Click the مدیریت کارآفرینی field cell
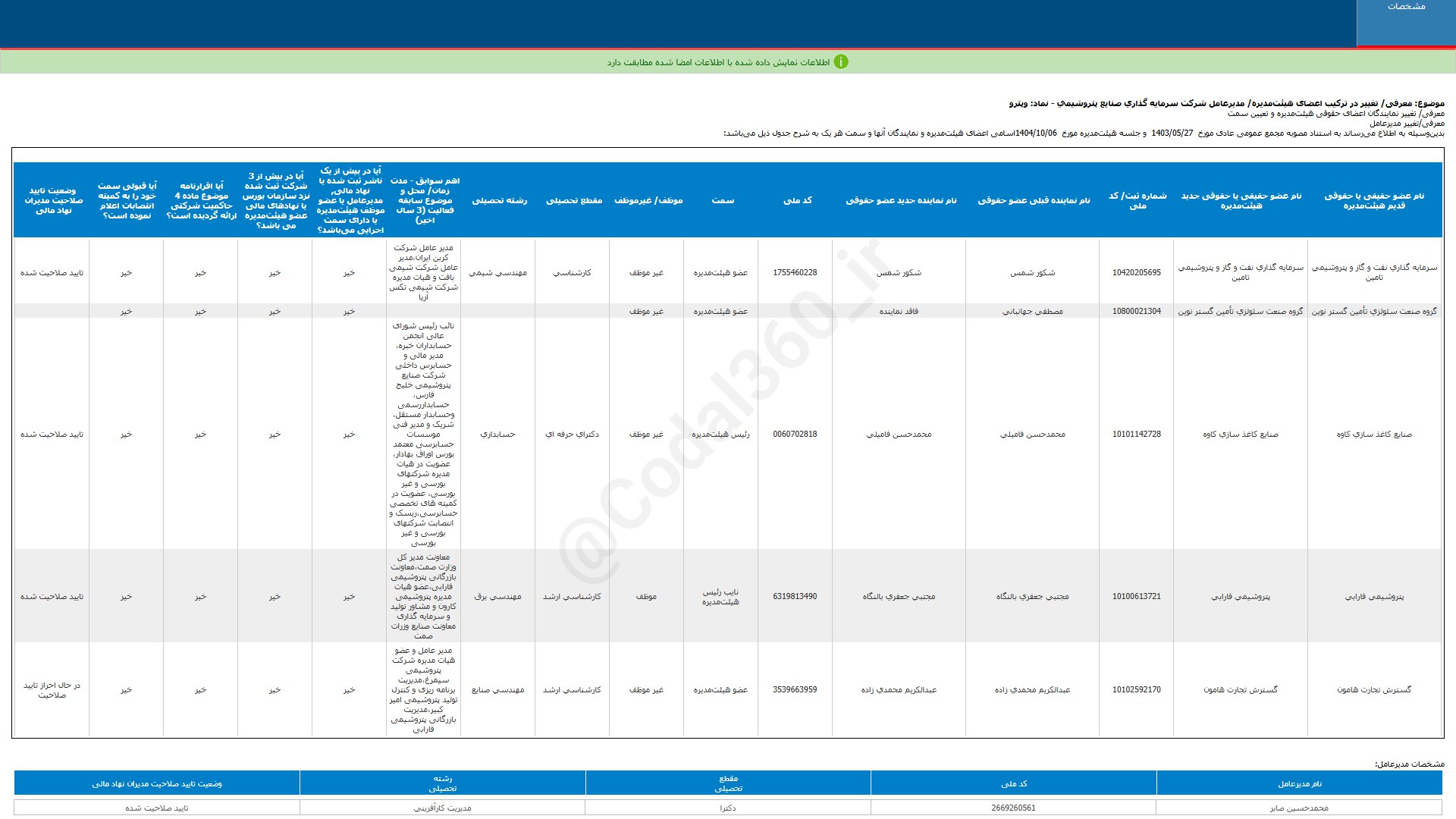Image resolution: width=1456 pixels, height=819 pixels. tap(442, 808)
